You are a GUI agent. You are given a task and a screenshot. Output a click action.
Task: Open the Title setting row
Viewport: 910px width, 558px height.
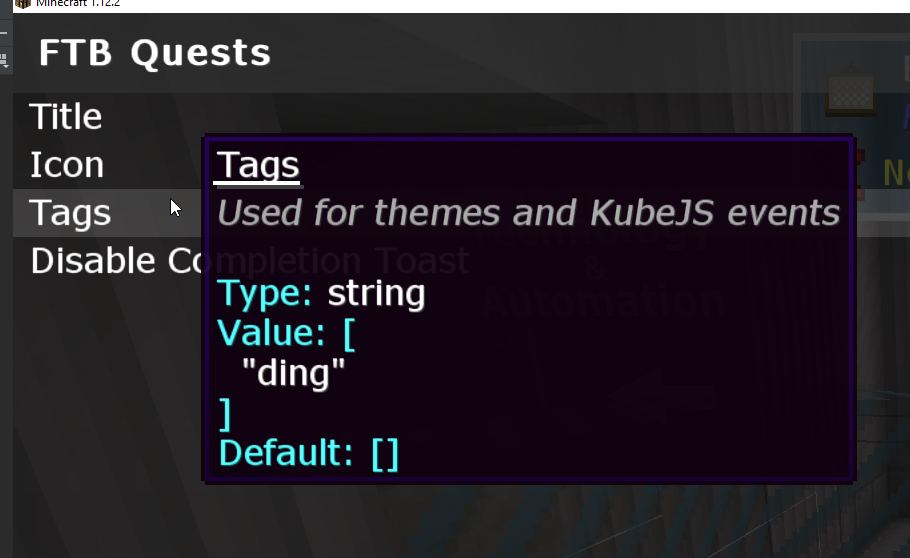(x=66, y=117)
